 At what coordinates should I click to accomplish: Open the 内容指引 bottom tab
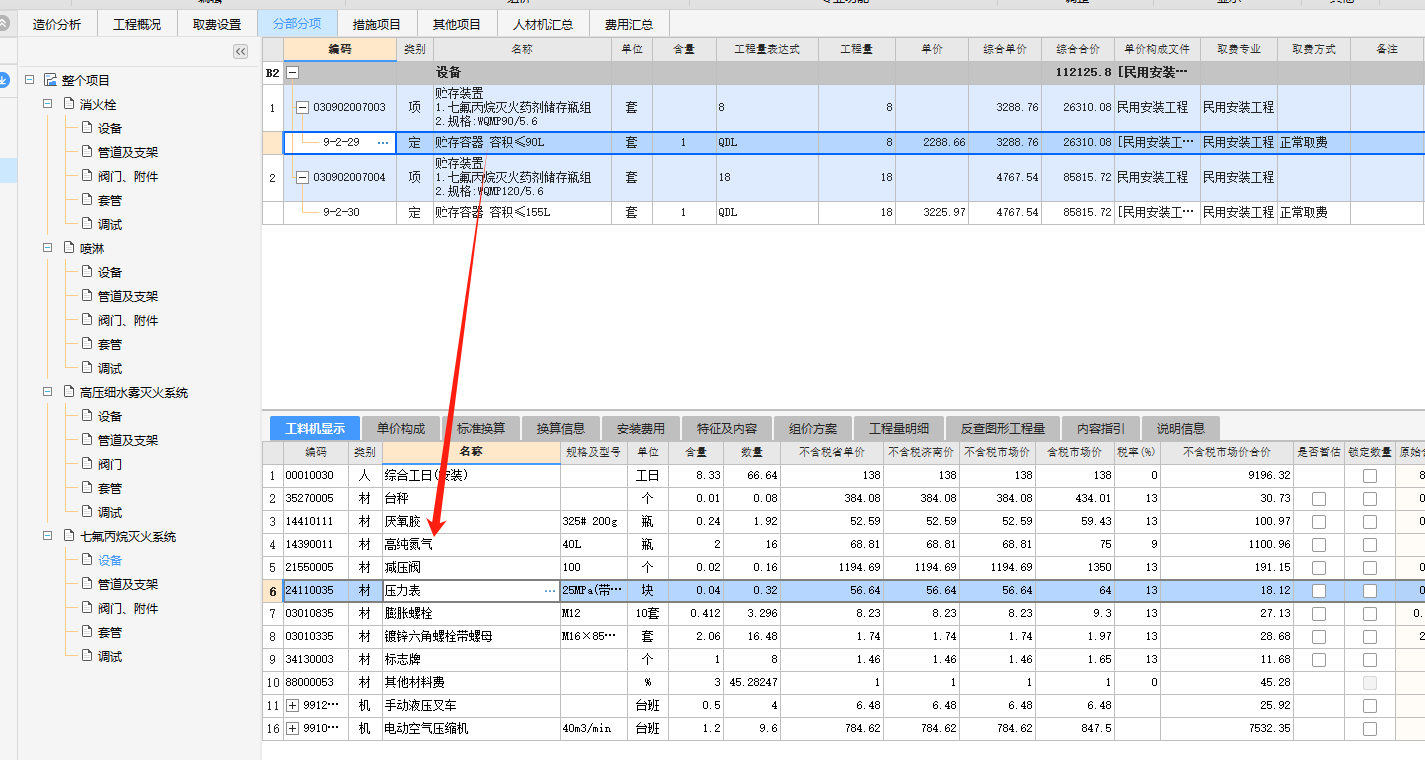tap(1100, 428)
